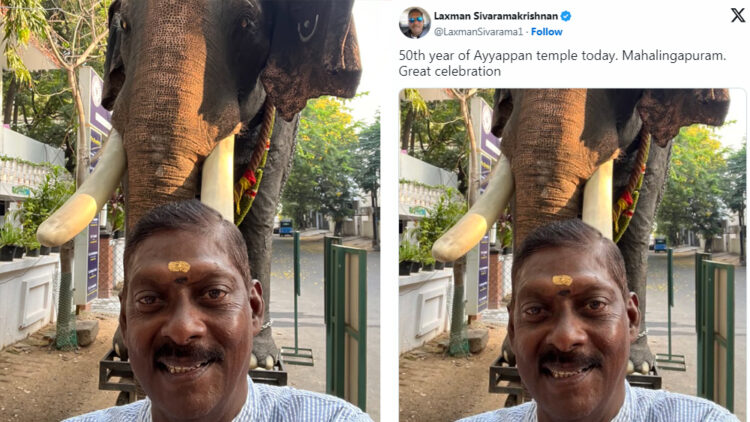The height and width of the screenshot is (422, 750).
Task: Click the elephant's curved tusk in the left photo
Action: 81,191
